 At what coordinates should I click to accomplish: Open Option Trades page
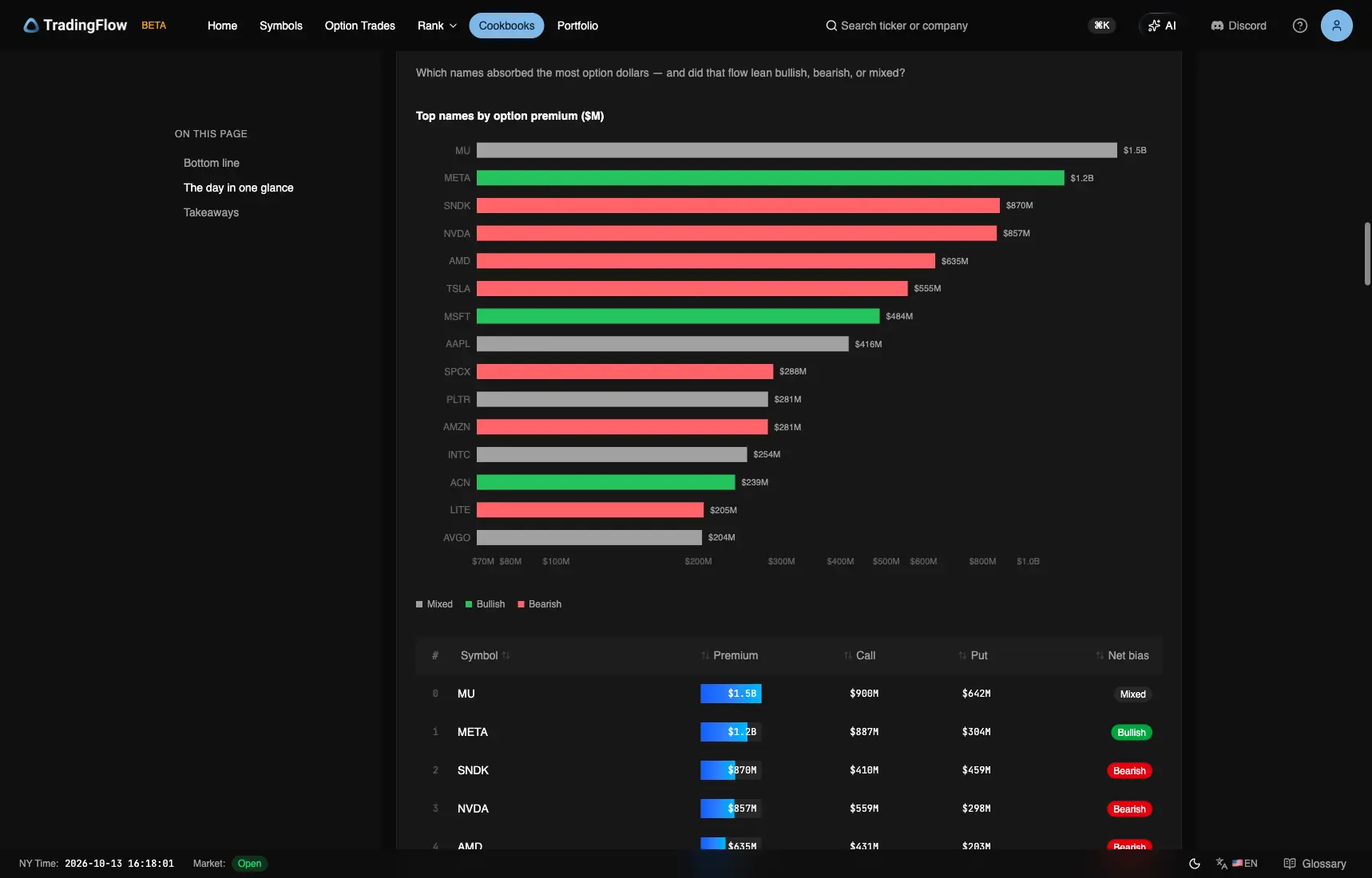click(359, 26)
